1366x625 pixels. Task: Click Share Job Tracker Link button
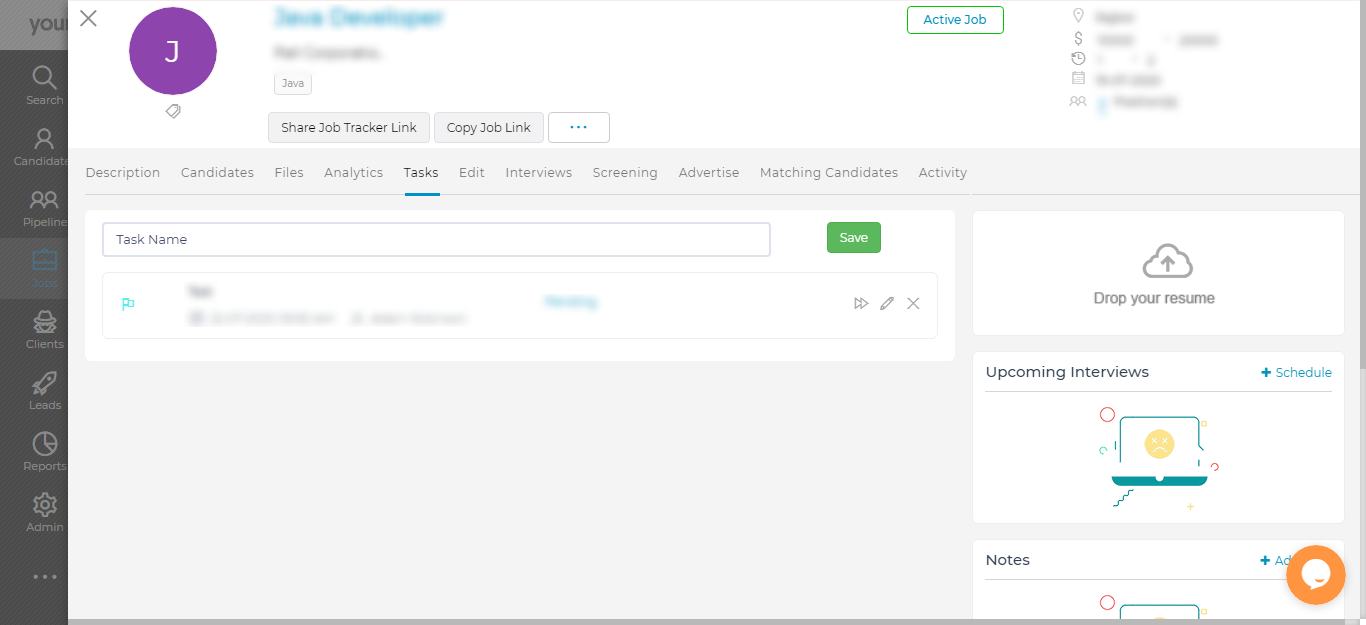tap(349, 128)
